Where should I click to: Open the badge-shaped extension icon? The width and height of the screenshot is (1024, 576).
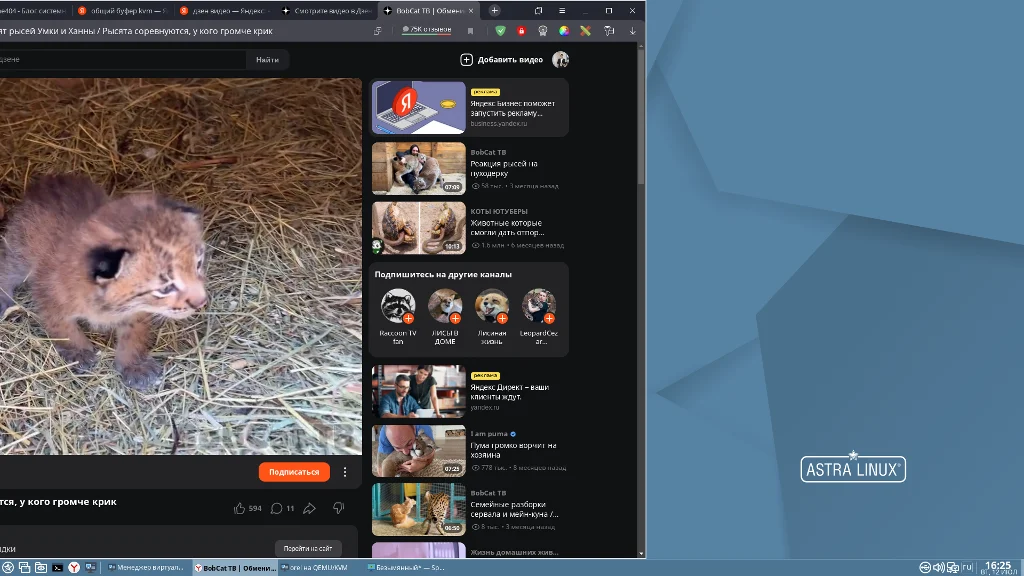543,31
